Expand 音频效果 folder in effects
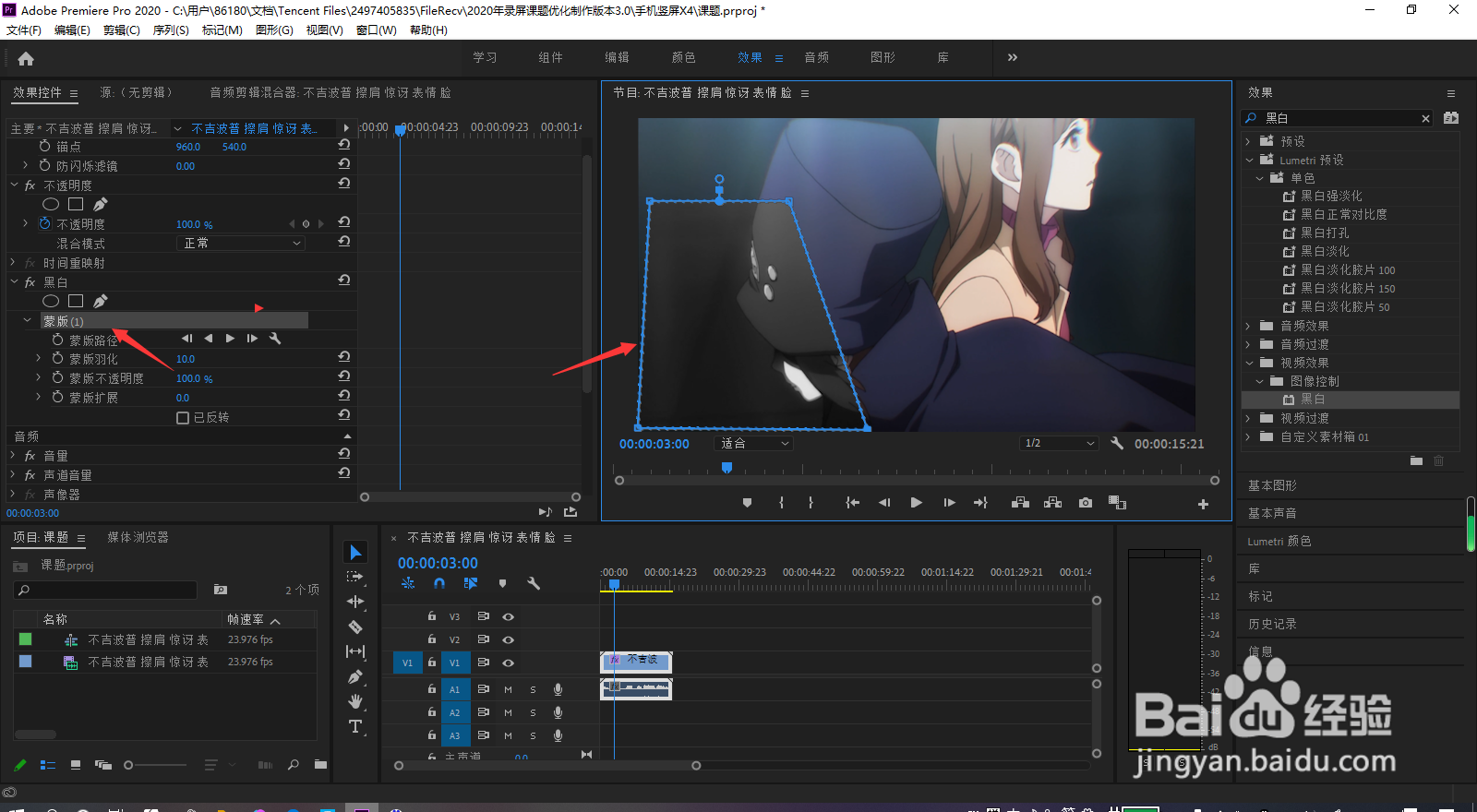This screenshot has height=812, width=1477. 1248,326
